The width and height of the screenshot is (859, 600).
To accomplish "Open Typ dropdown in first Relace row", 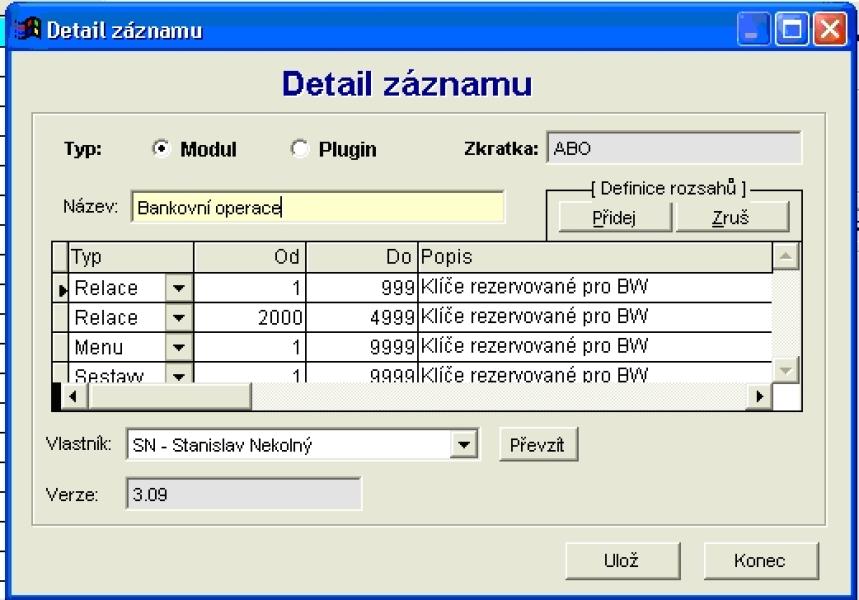I will (x=179, y=288).
